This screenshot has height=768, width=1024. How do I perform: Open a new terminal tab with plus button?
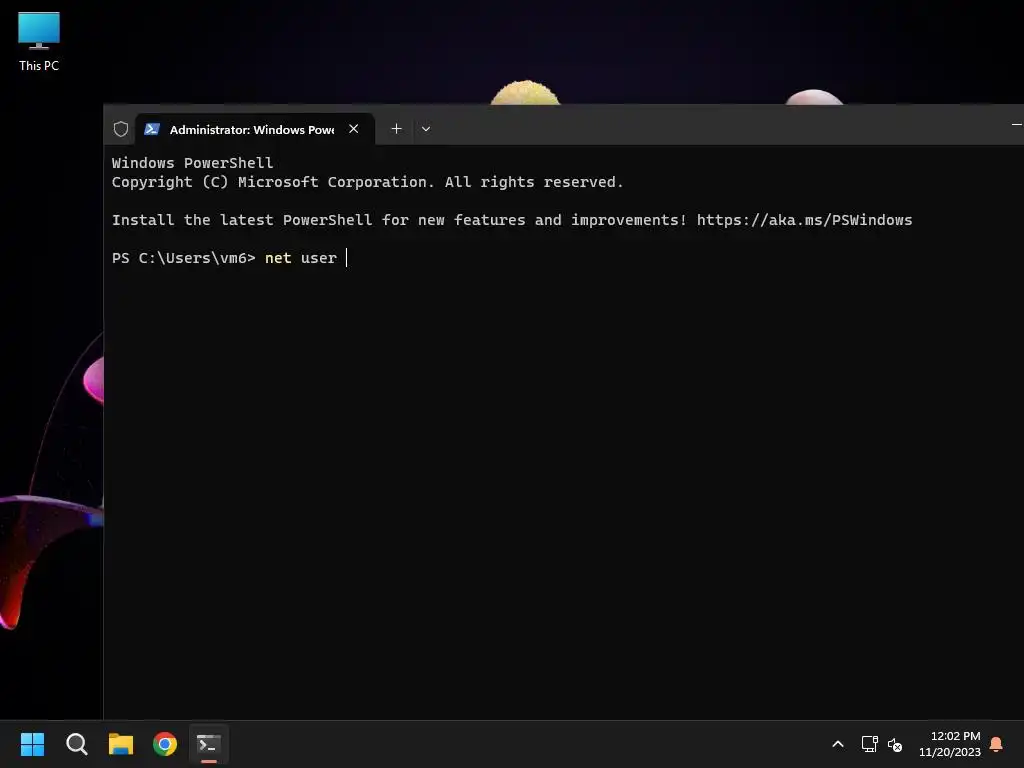(396, 129)
